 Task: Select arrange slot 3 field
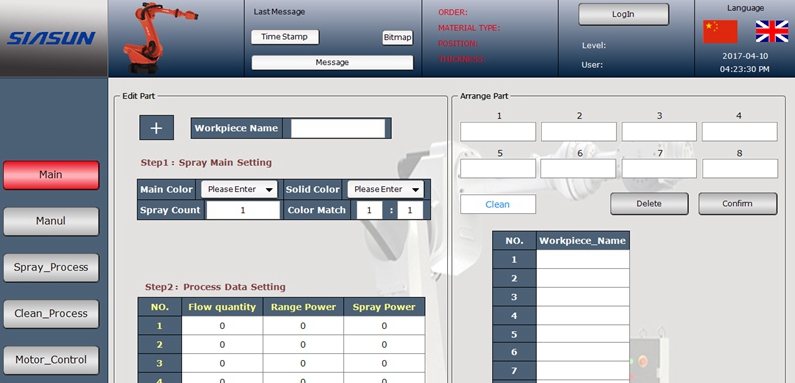pyautogui.click(x=659, y=132)
